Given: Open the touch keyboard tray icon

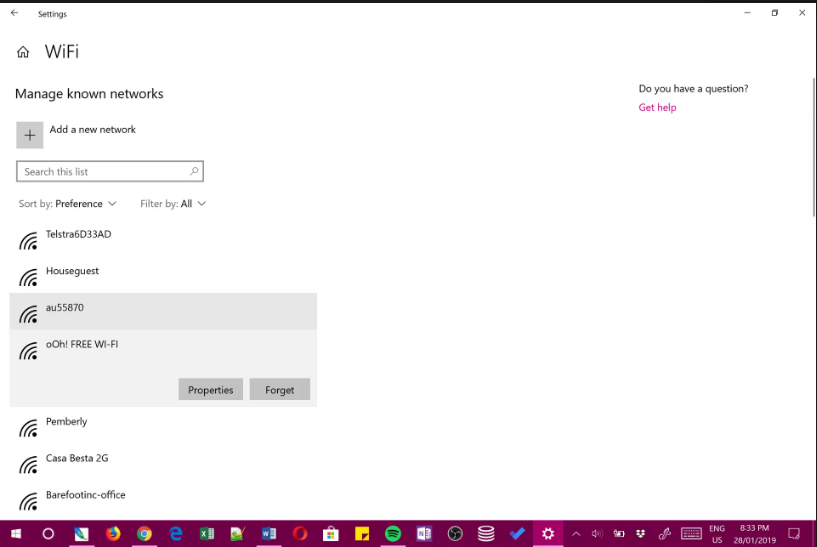Looking at the screenshot, I should (691, 533).
